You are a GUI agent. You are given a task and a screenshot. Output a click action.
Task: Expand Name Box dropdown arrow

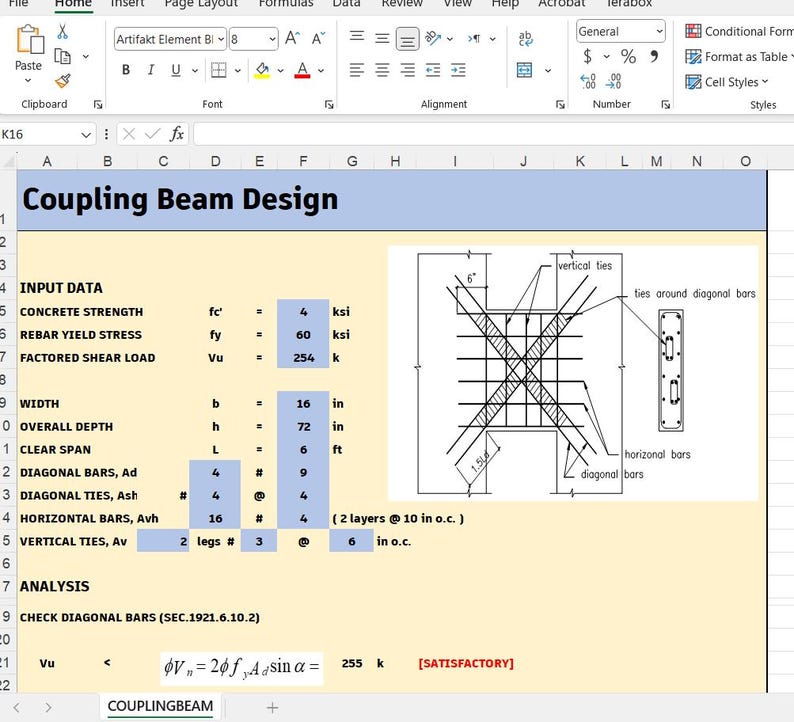click(x=86, y=135)
